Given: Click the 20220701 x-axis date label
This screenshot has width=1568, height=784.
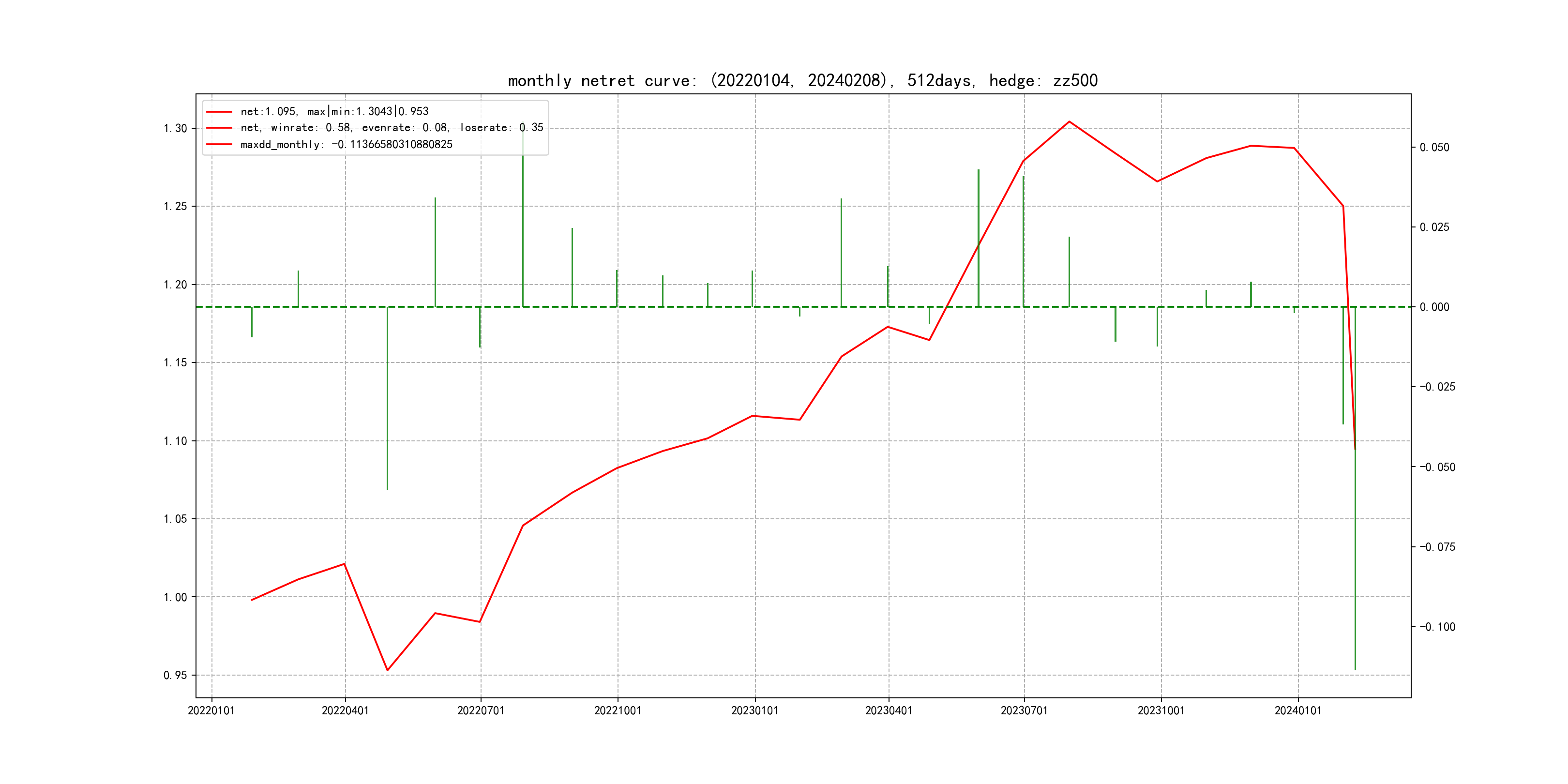Looking at the screenshot, I should (480, 710).
